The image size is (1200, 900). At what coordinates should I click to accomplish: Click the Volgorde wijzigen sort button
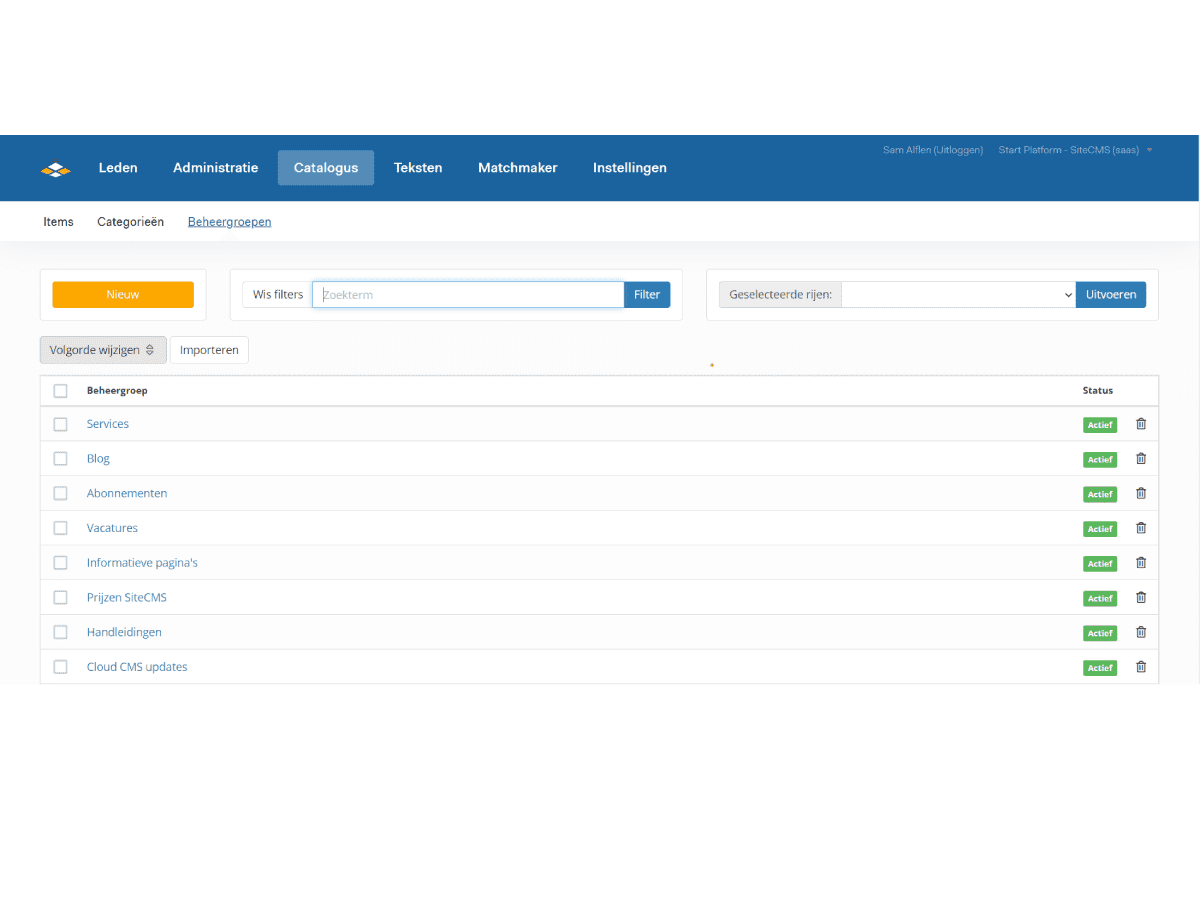click(x=102, y=350)
